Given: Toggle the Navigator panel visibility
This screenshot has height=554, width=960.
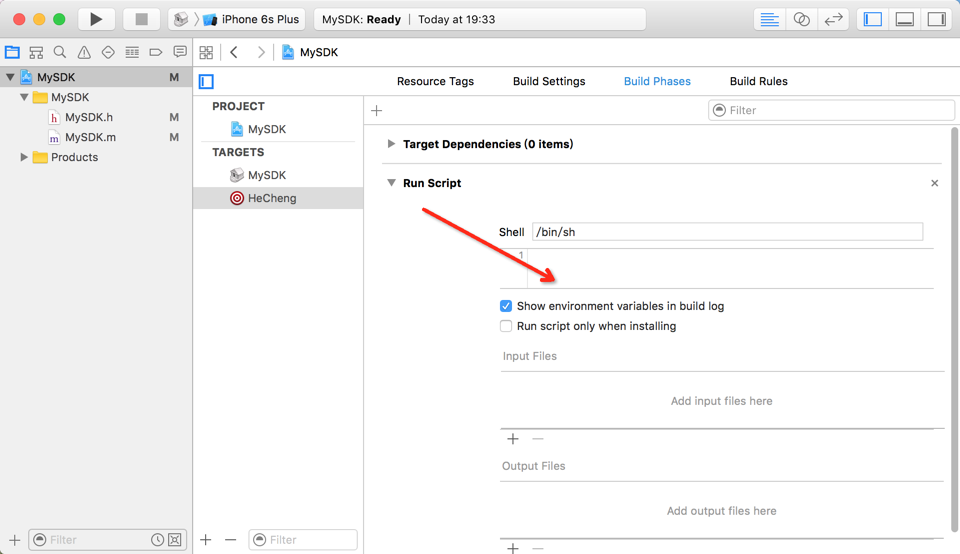Looking at the screenshot, I should coord(872,20).
